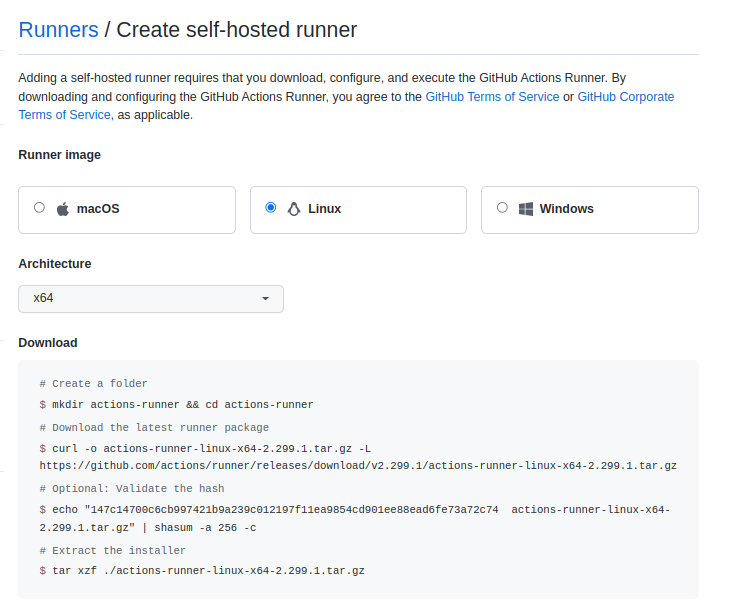Viewport: 729px width, 604px height.
Task: Open GitHub Terms of Service link
Action: (492, 97)
